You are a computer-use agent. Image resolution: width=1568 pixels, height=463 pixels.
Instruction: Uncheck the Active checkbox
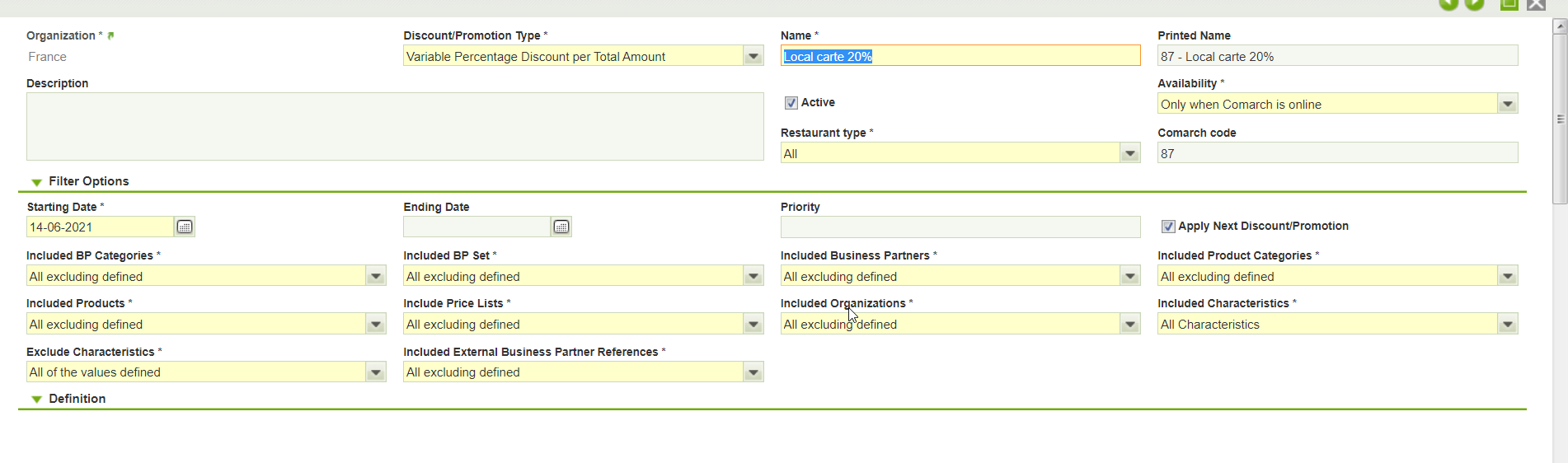tap(791, 103)
